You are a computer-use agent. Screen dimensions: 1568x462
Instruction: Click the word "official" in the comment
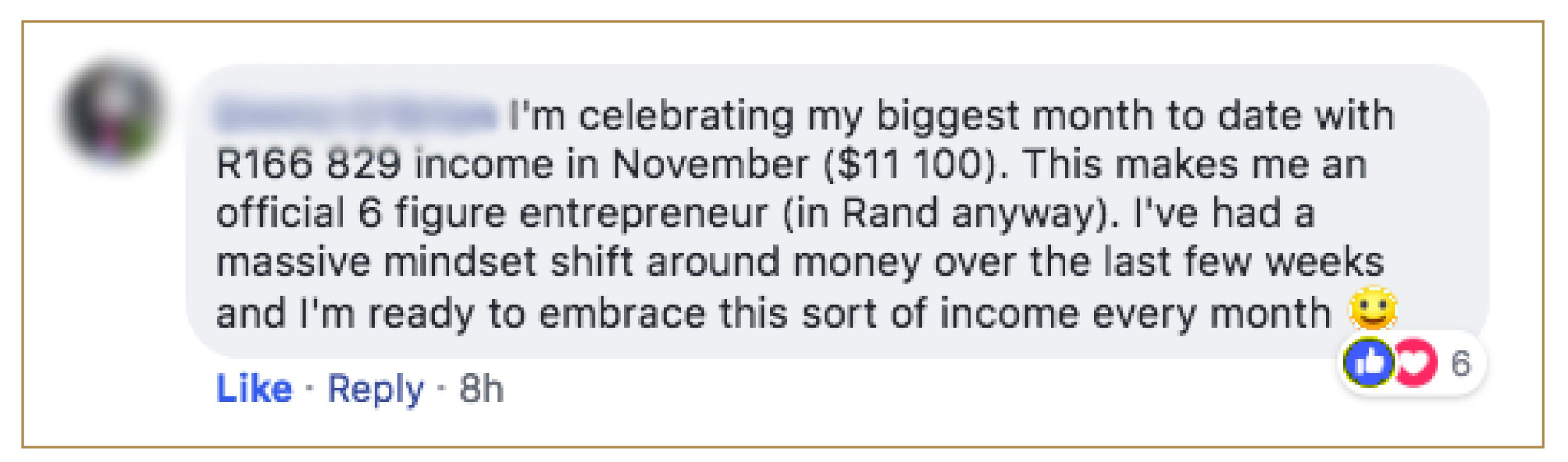tap(280, 214)
